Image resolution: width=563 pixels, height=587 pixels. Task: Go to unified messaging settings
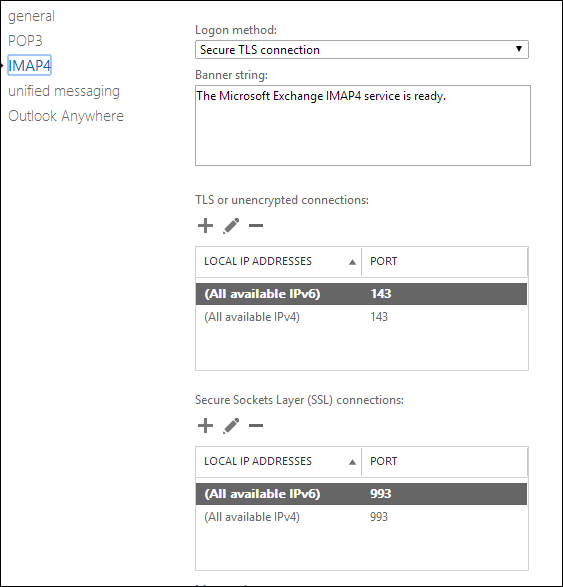[64, 91]
